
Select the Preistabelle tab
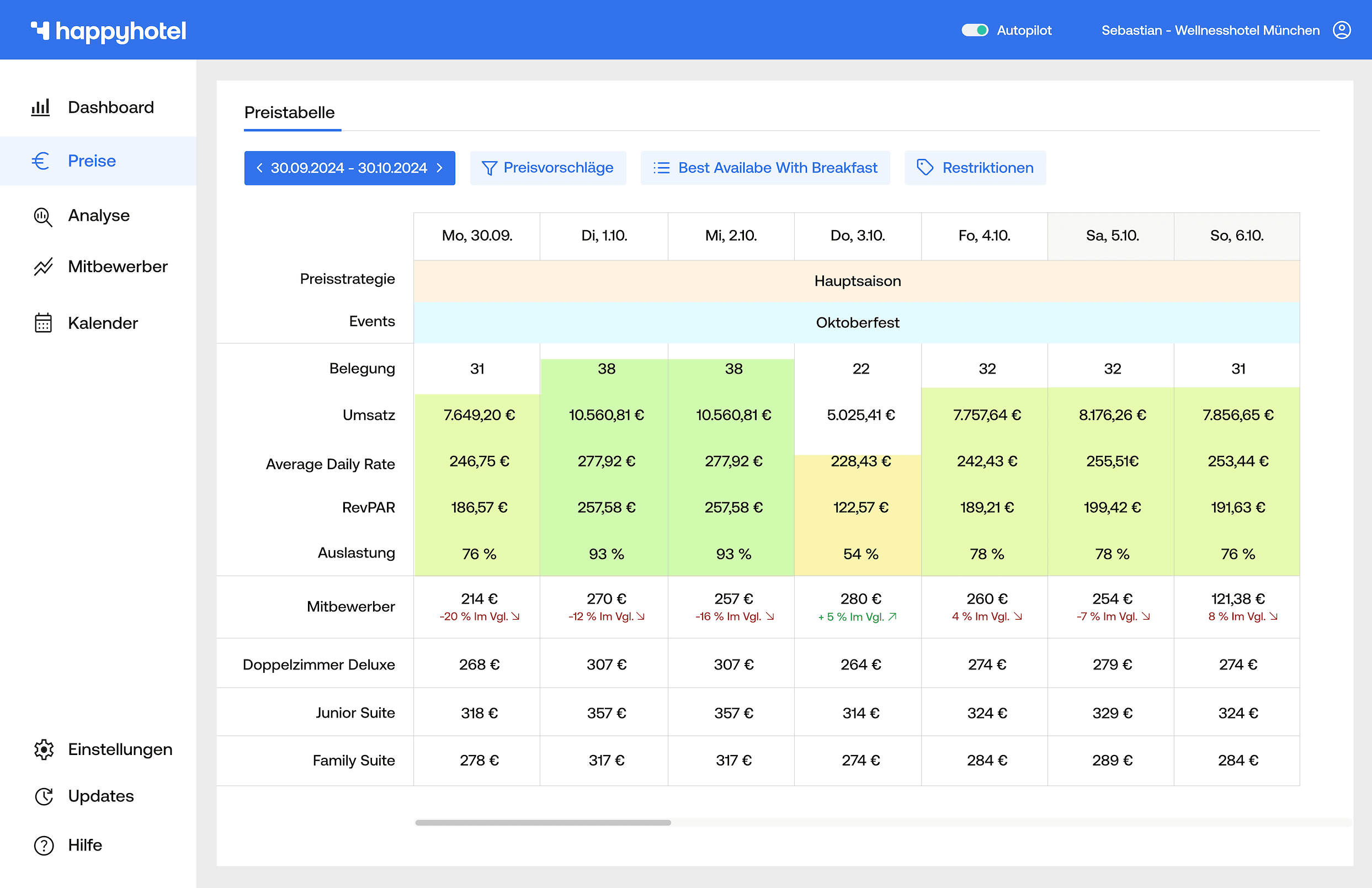289,113
